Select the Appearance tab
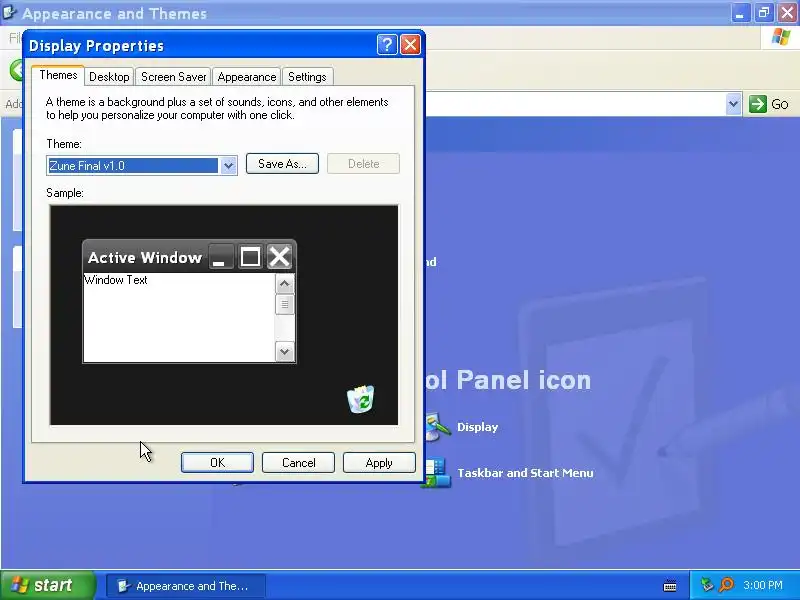The height and width of the screenshot is (600, 800). point(246,77)
